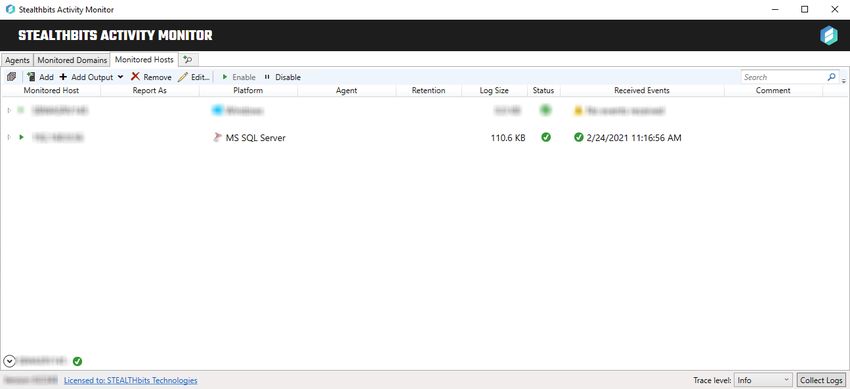Click green status icon on Windows row
The height and width of the screenshot is (389, 850).
pyautogui.click(x=545, y=110)
